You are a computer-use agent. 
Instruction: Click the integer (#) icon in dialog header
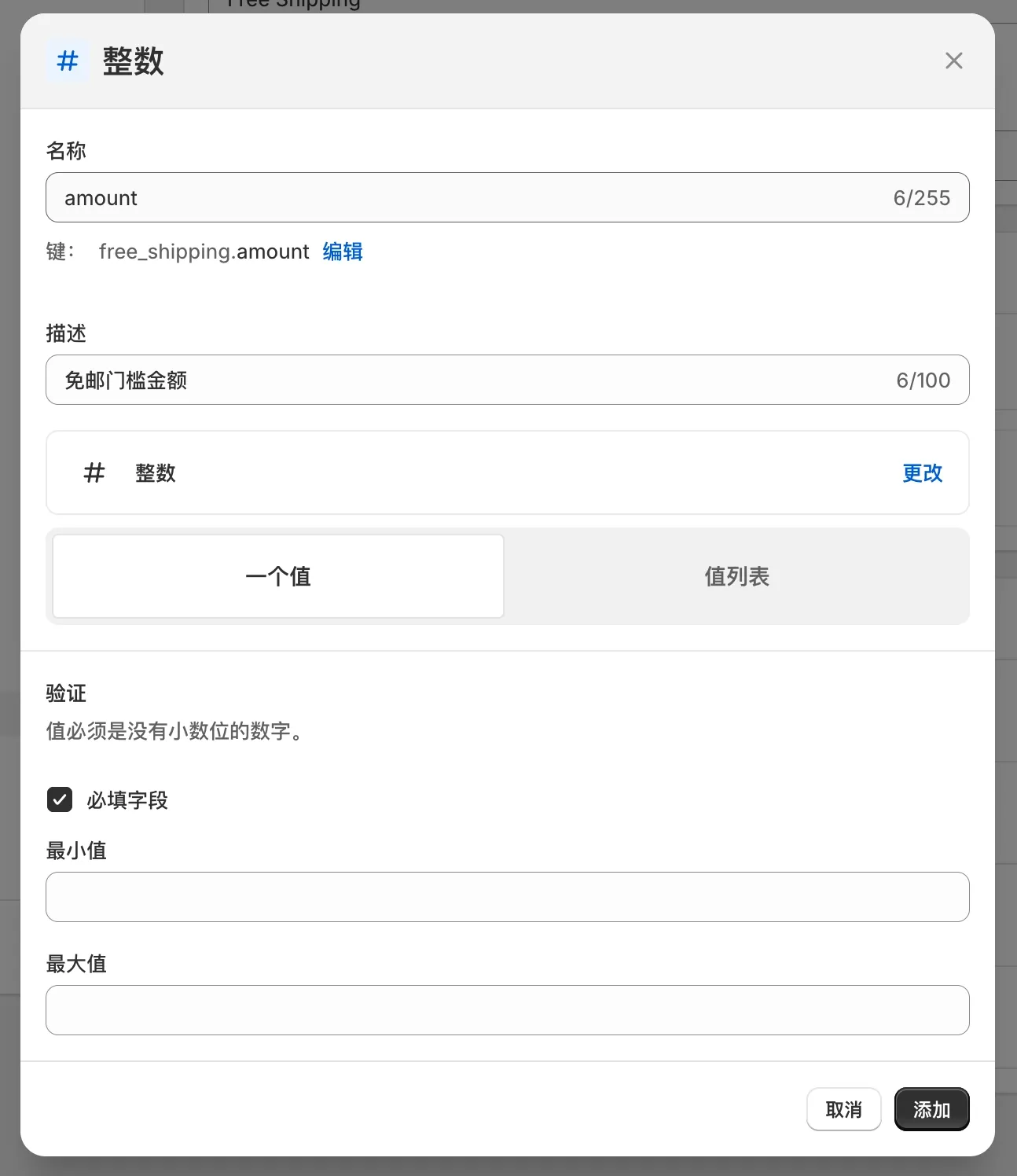[66, 61]
